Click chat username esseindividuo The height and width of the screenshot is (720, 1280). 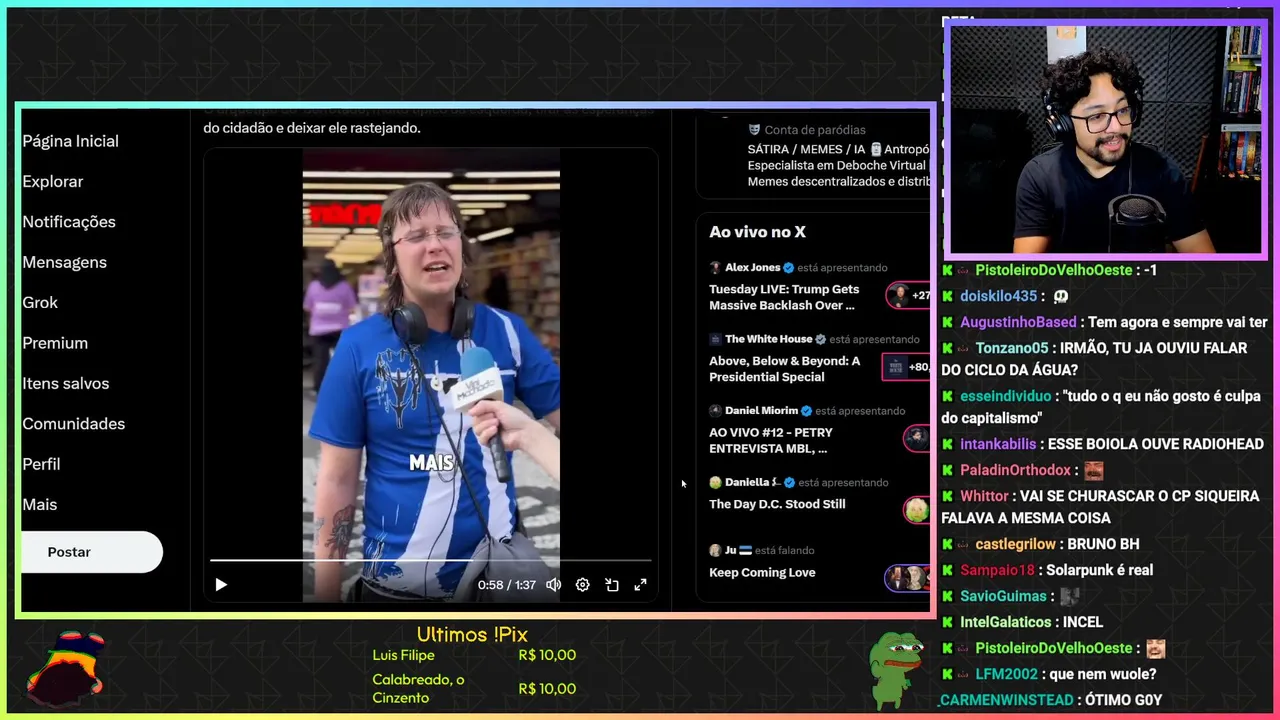click(x=1006, y=396)
